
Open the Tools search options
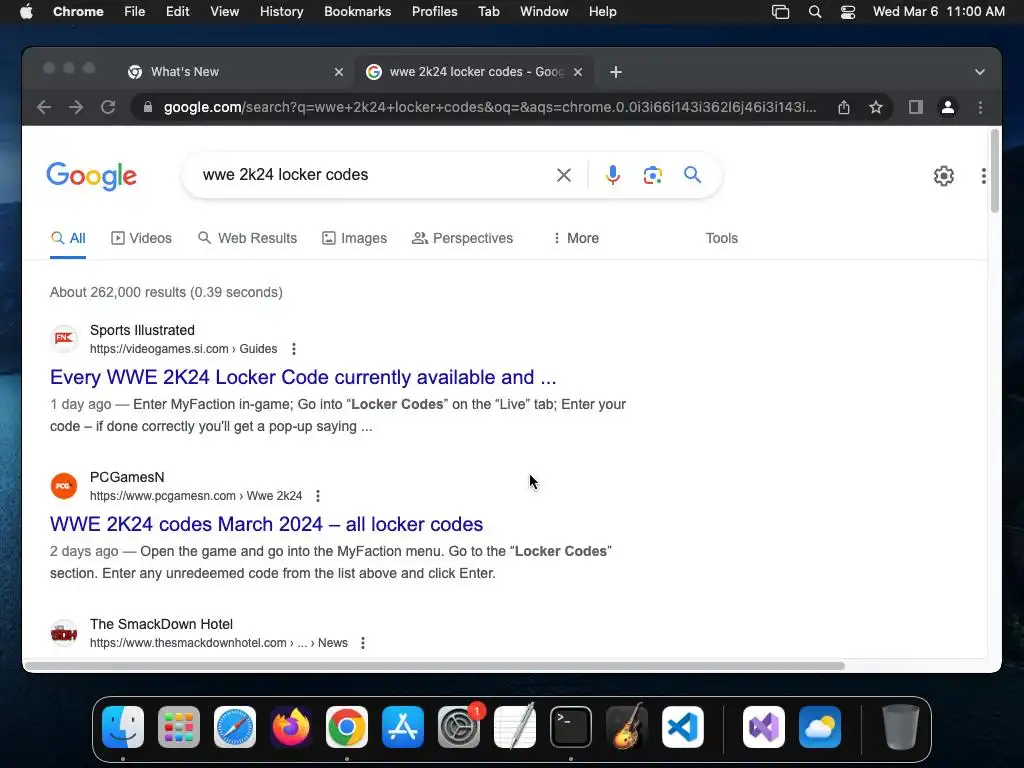coord(722,238)
